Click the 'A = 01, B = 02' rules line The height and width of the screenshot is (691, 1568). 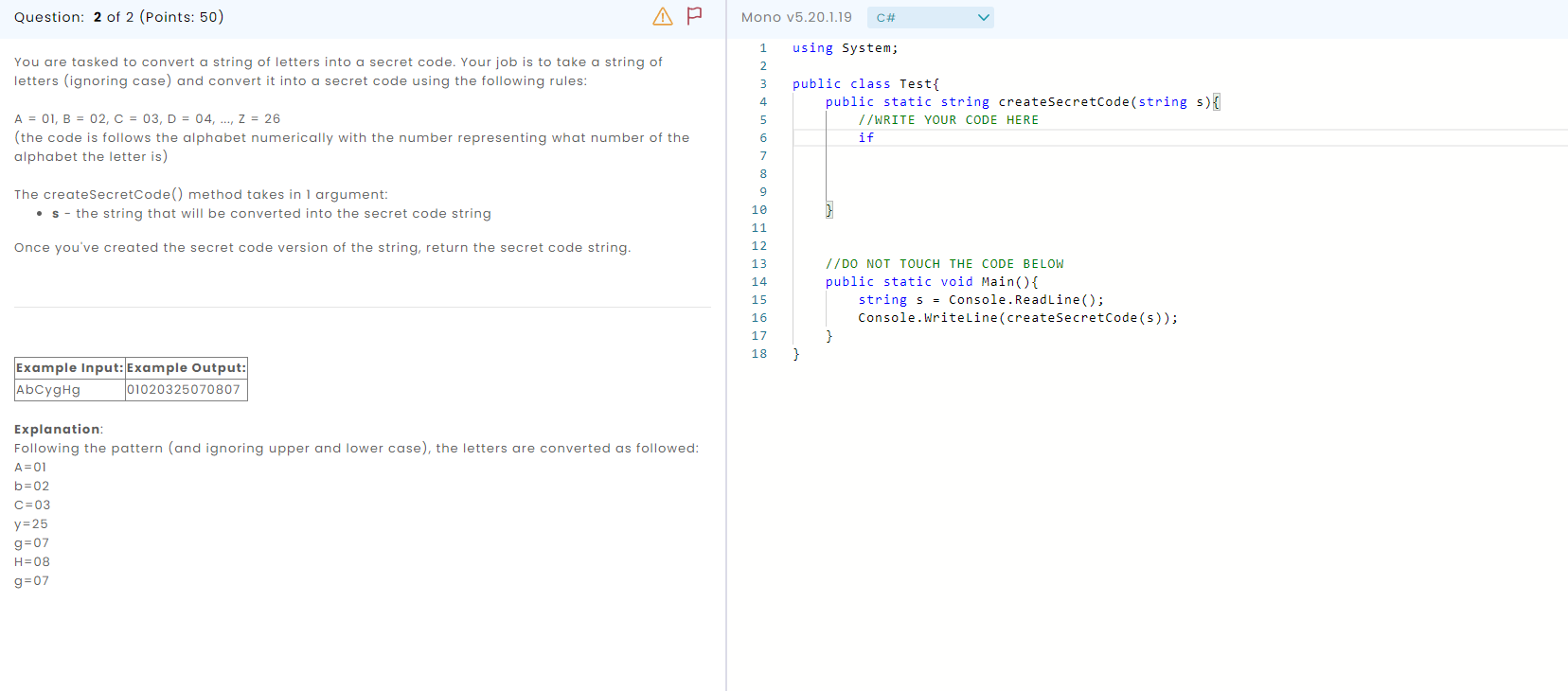147,119
